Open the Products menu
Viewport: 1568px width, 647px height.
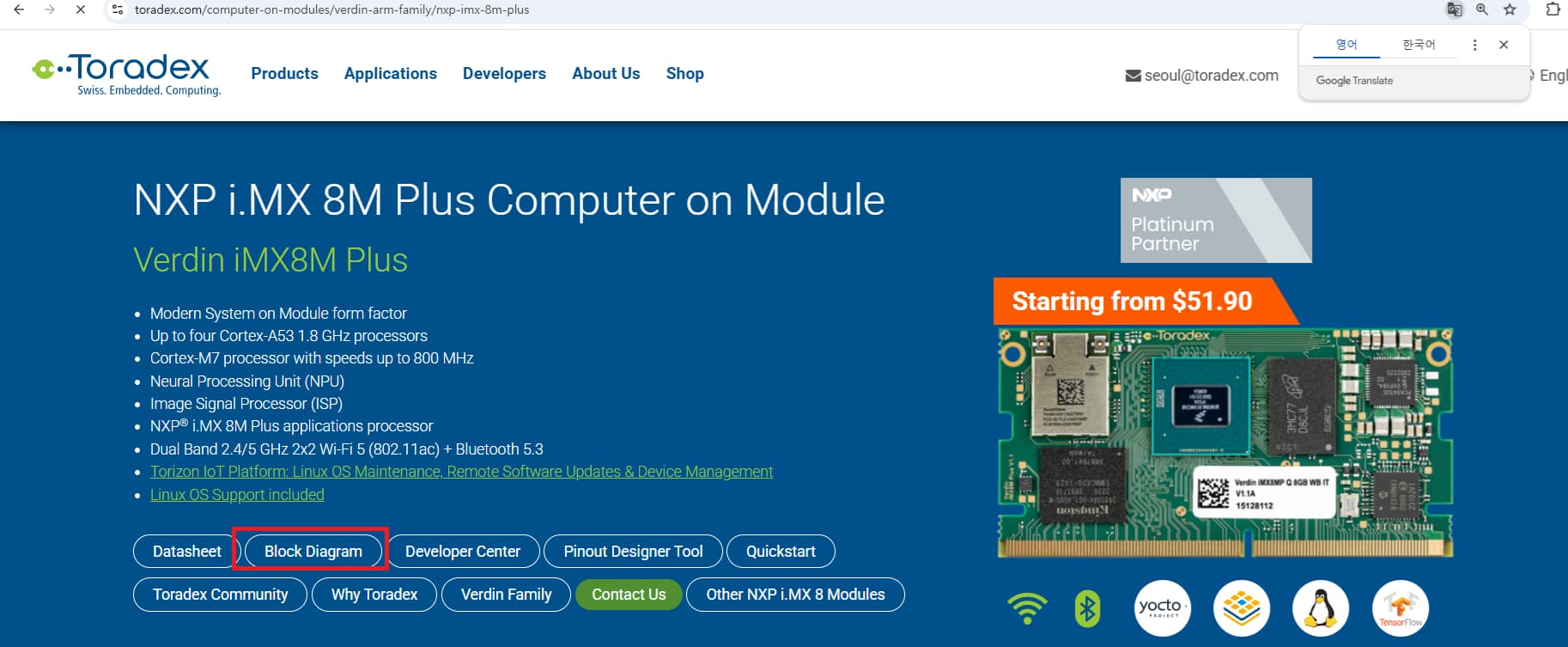pyautogui.click(x=284, y=74)
